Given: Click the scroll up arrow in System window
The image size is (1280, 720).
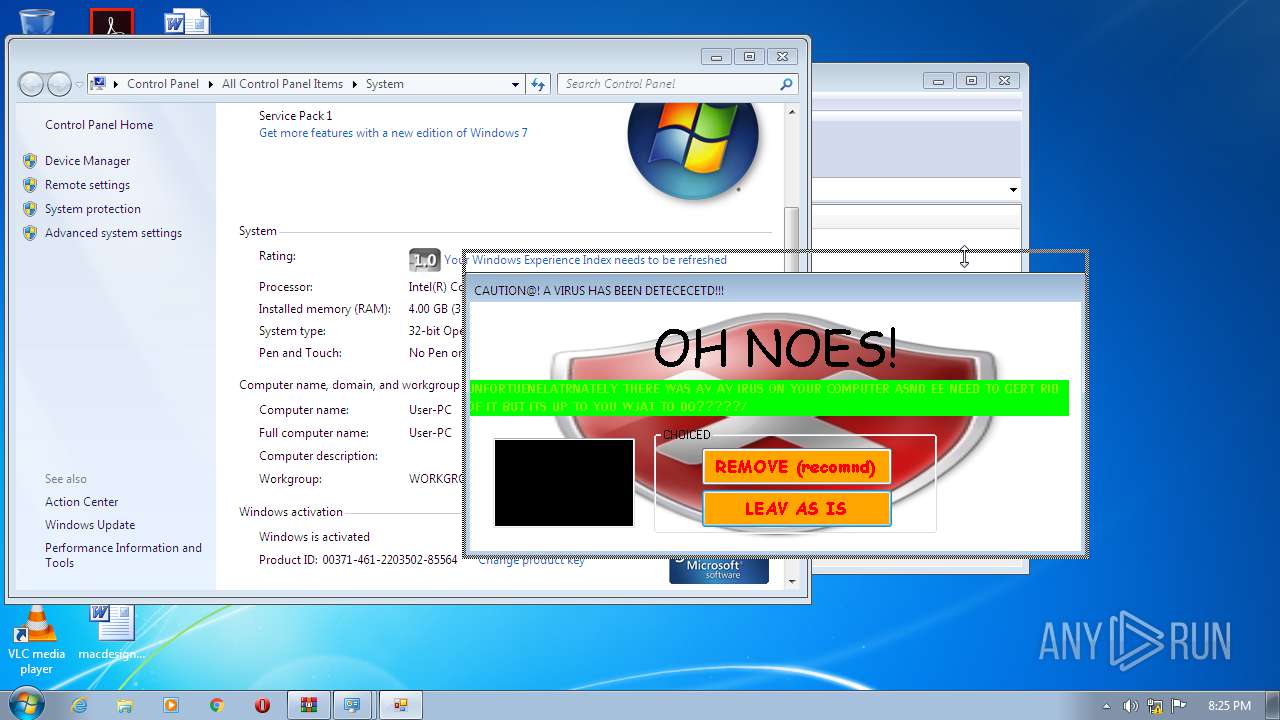Looking at the screenshot, I should click(x=792, y=111).
